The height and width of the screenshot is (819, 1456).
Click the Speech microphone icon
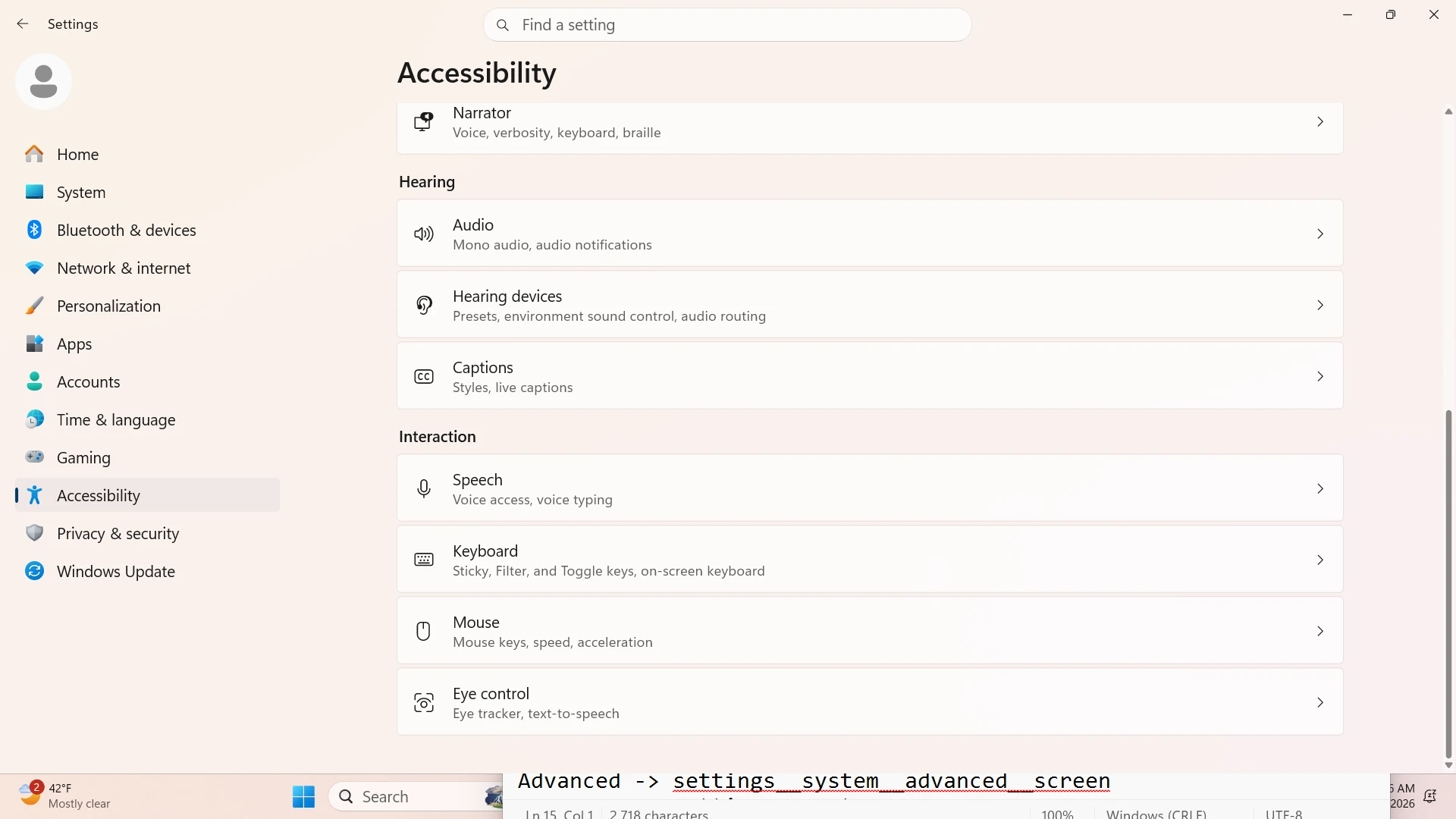424,488
